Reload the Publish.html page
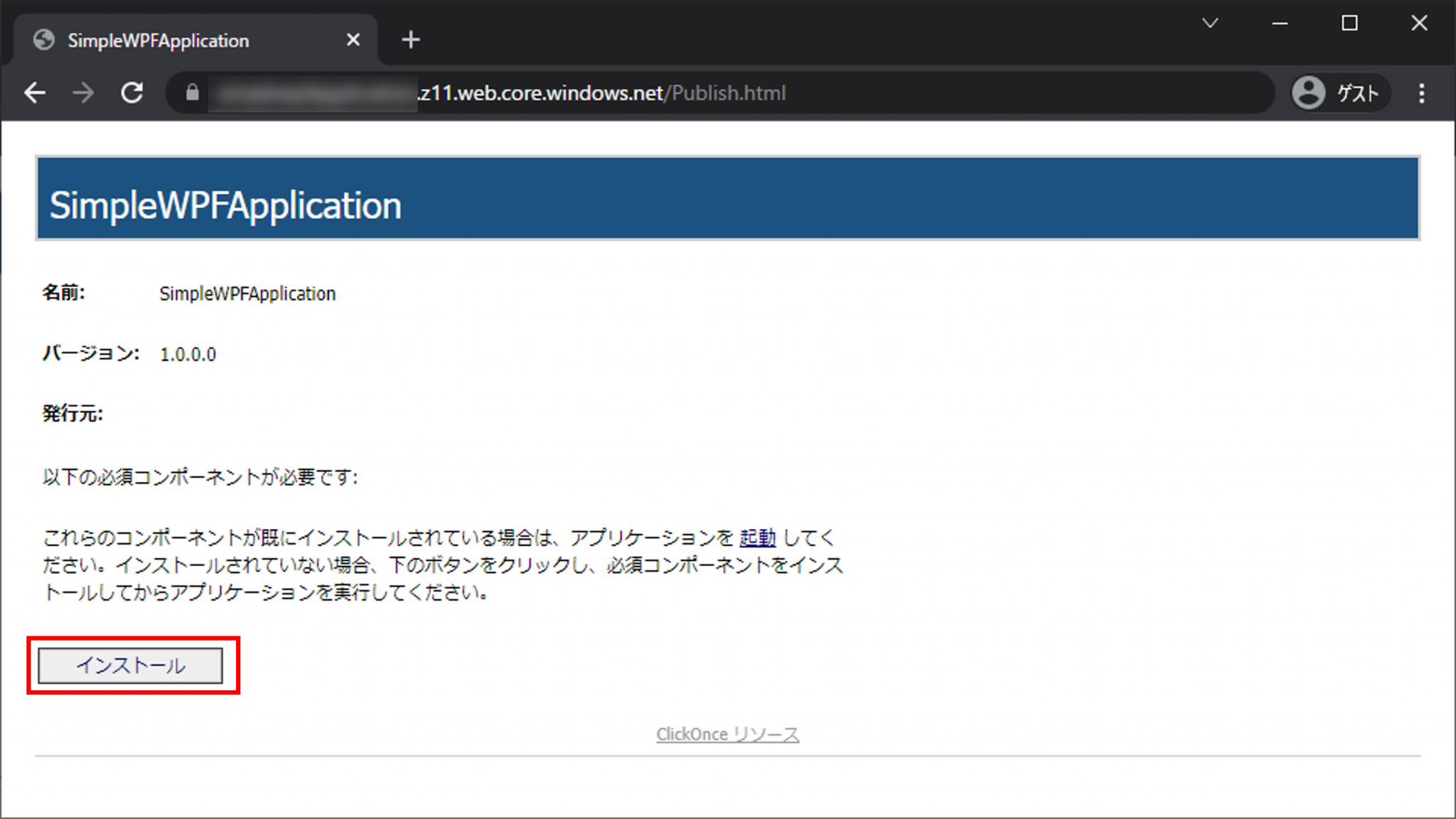The image size is (1456, 819). click(x=132, y=92)
